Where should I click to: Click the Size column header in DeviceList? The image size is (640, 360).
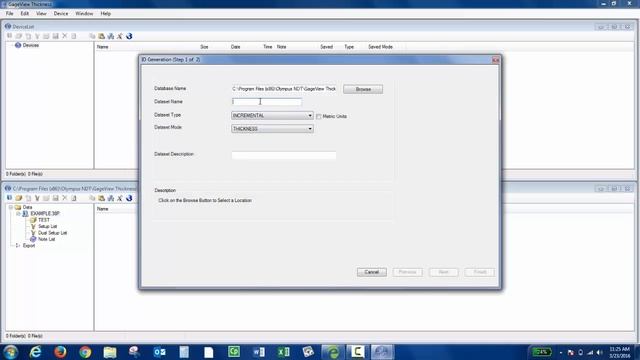click(204, 47)
